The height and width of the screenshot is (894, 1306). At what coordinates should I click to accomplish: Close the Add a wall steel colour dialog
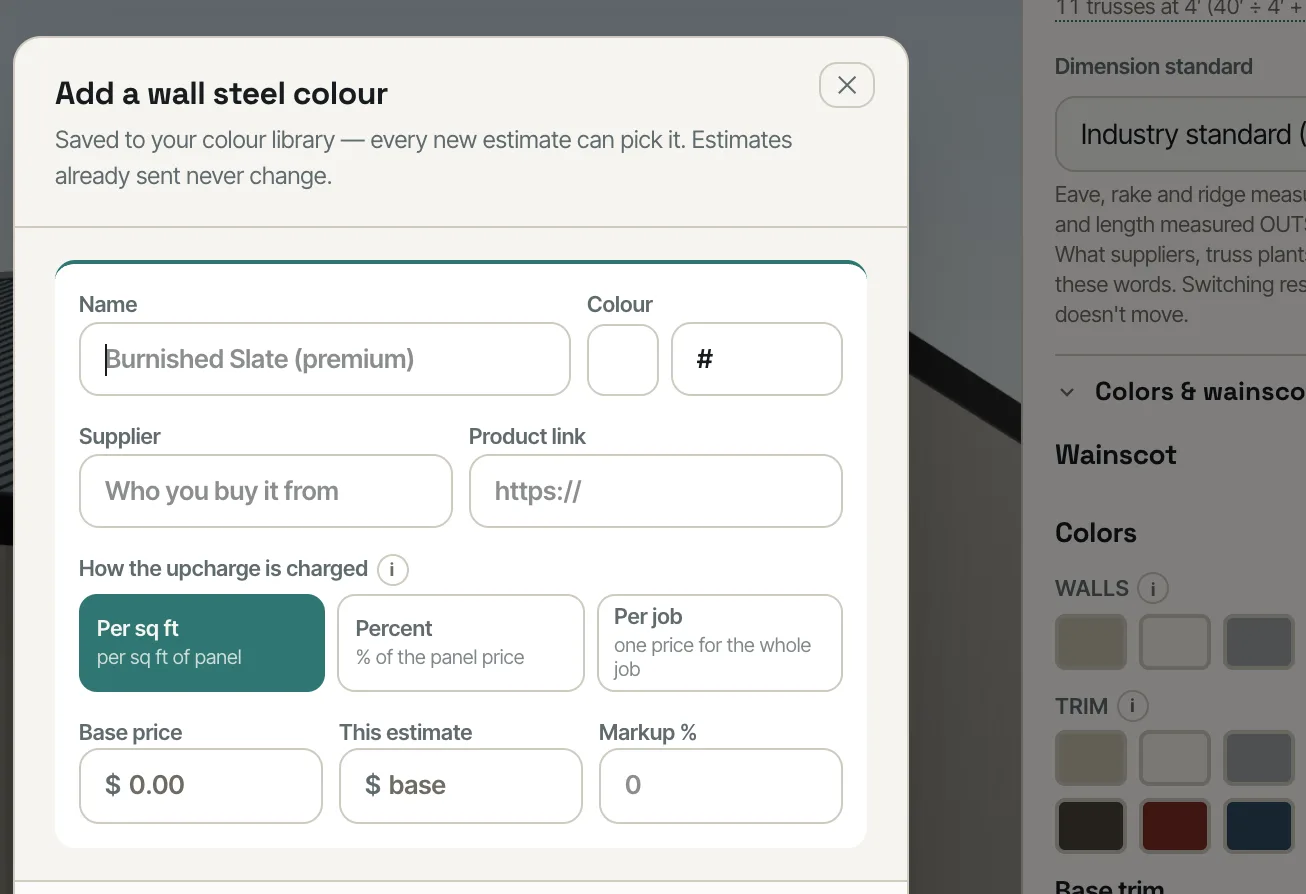coord(847,85)
